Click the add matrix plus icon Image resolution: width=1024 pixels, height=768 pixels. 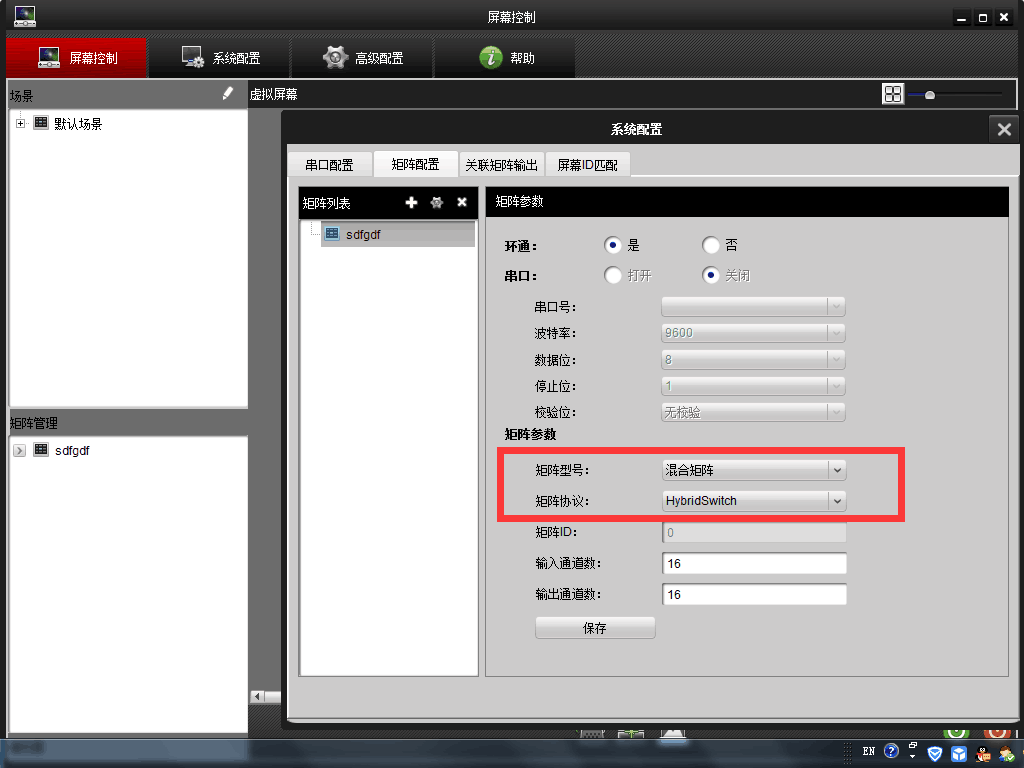tap(411, 203)
